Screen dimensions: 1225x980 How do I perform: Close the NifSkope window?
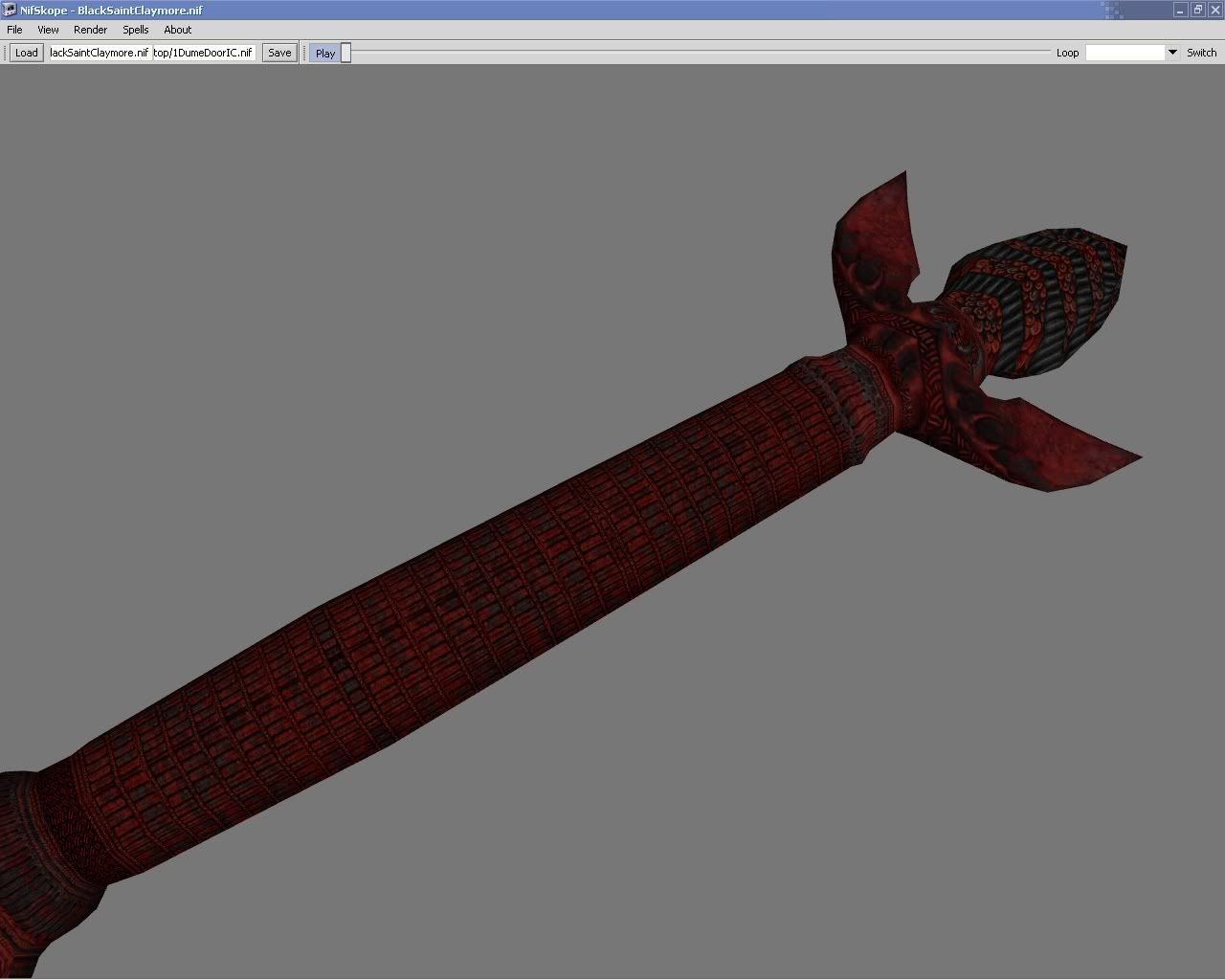point(1214,10)
